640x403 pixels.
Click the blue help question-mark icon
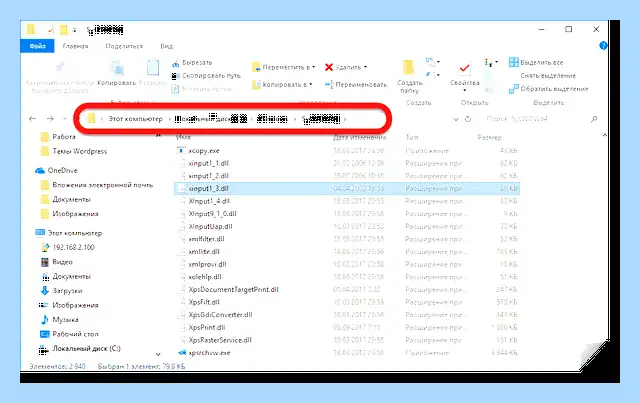click(x=603, y=46)
